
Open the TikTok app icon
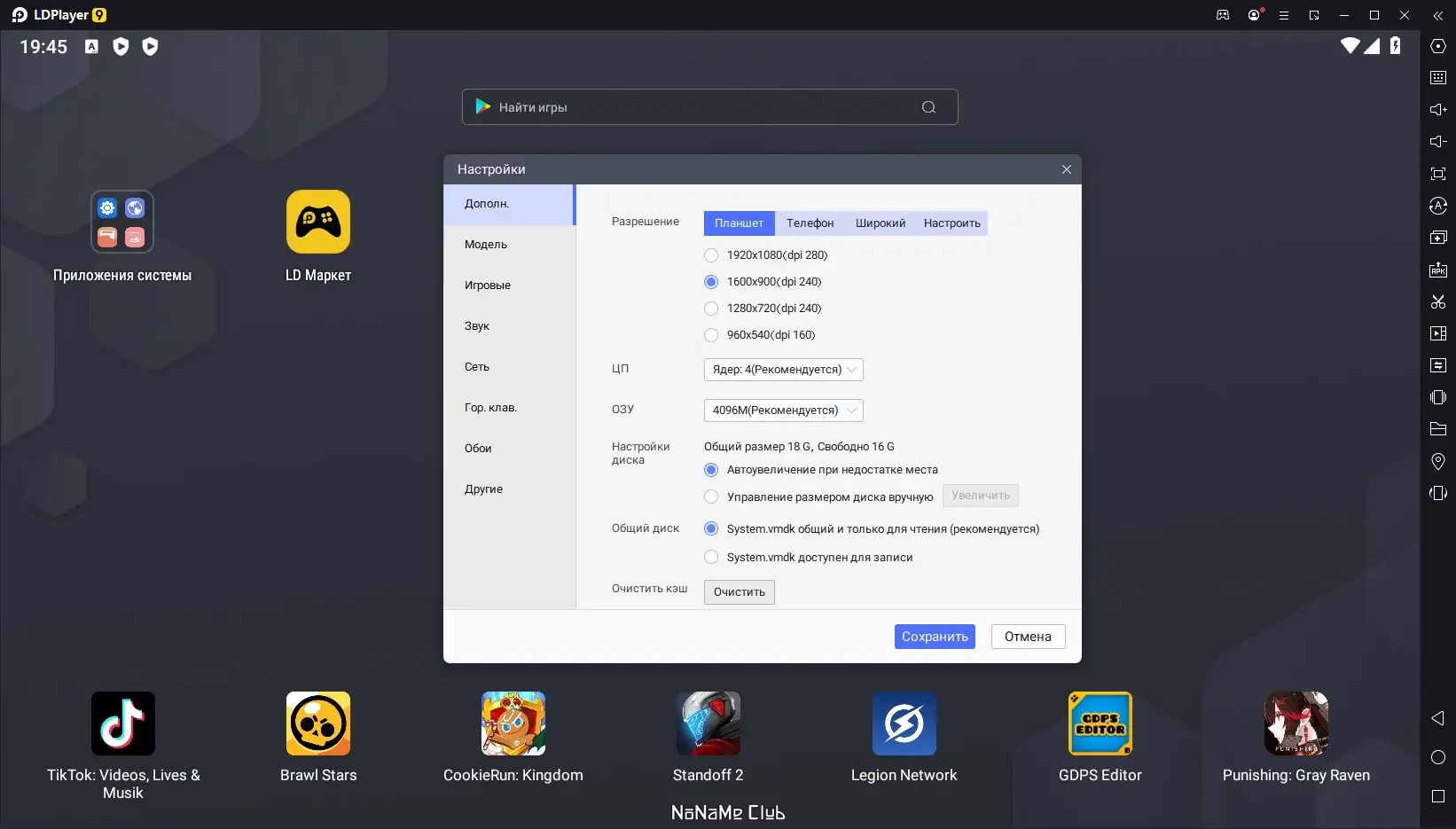[123, 723]
